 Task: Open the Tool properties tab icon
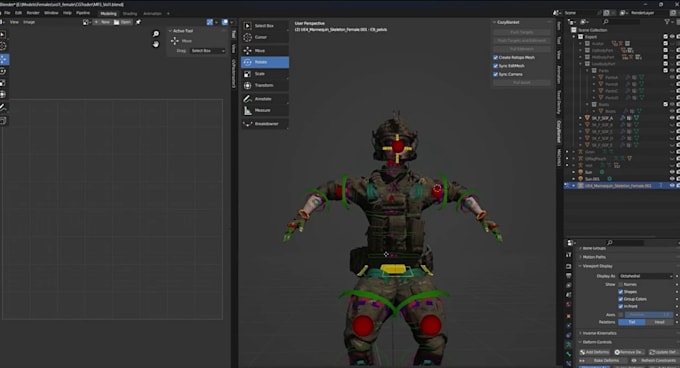[569, 255]
